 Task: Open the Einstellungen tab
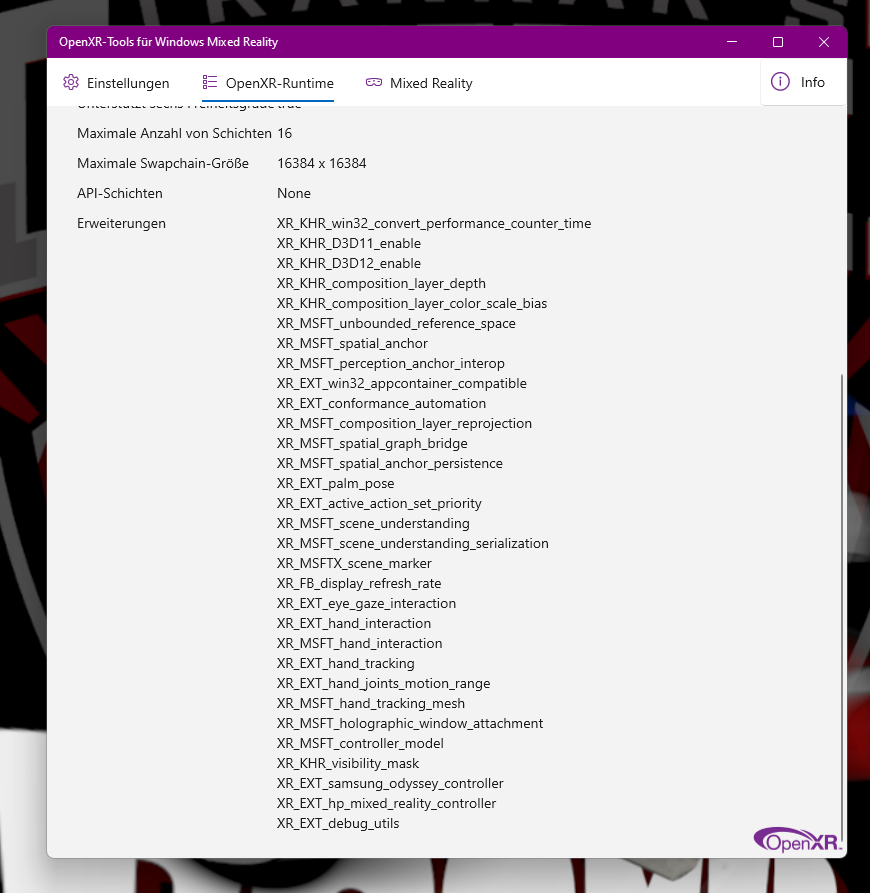coord(116,83)
